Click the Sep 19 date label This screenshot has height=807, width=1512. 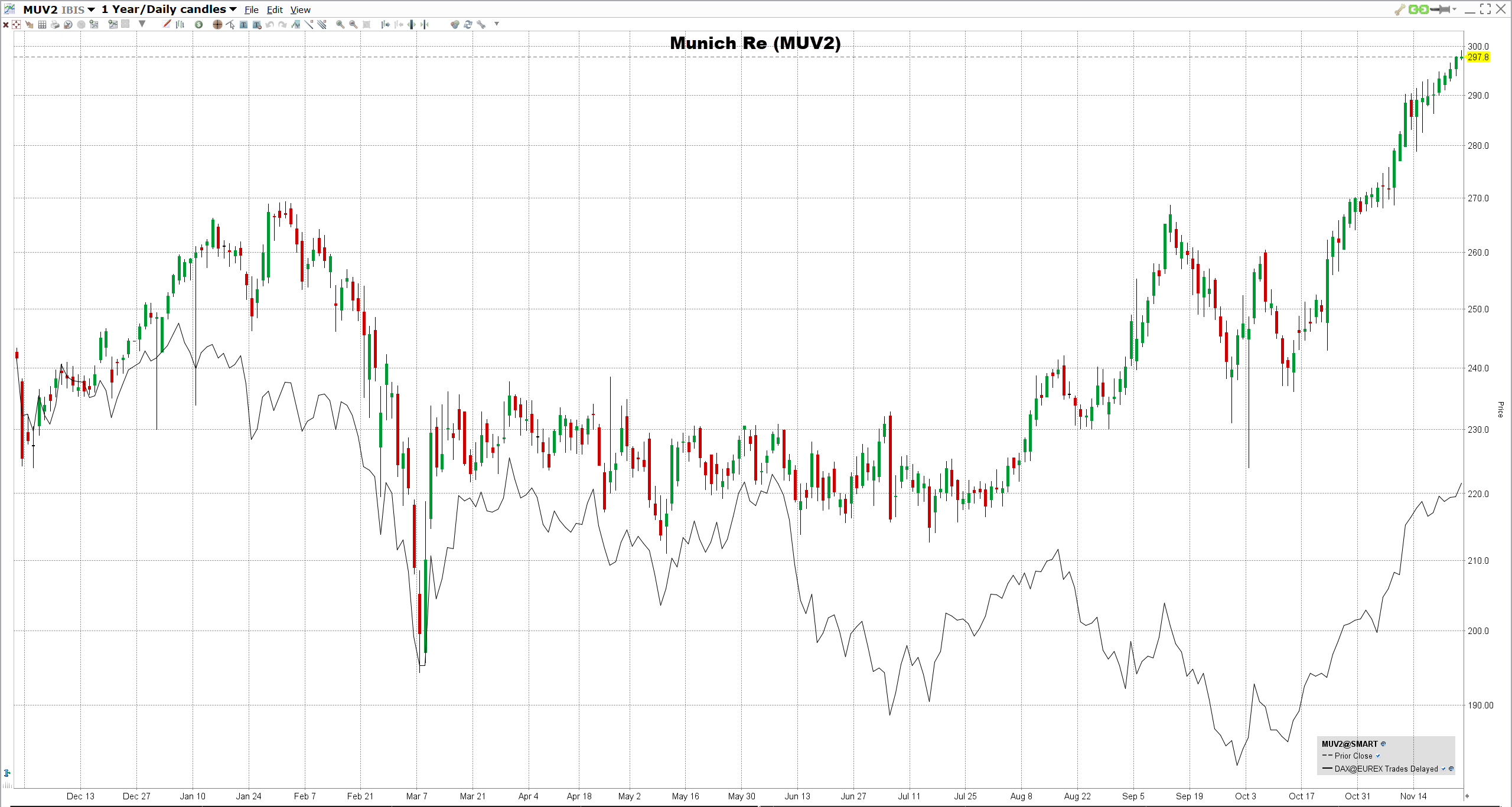pos(1190,796)
